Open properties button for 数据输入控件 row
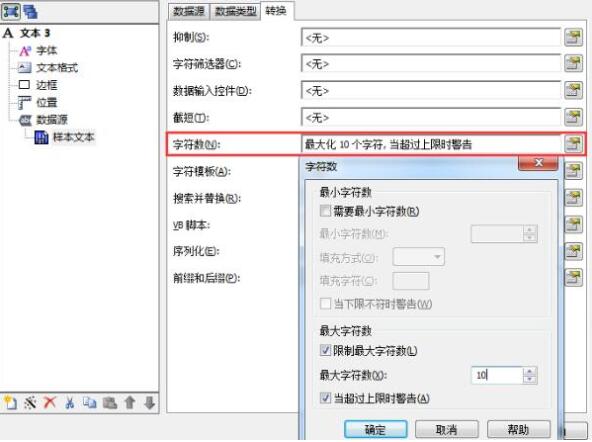The width and height of the screenshot is (592, 442). click(573, 90)
